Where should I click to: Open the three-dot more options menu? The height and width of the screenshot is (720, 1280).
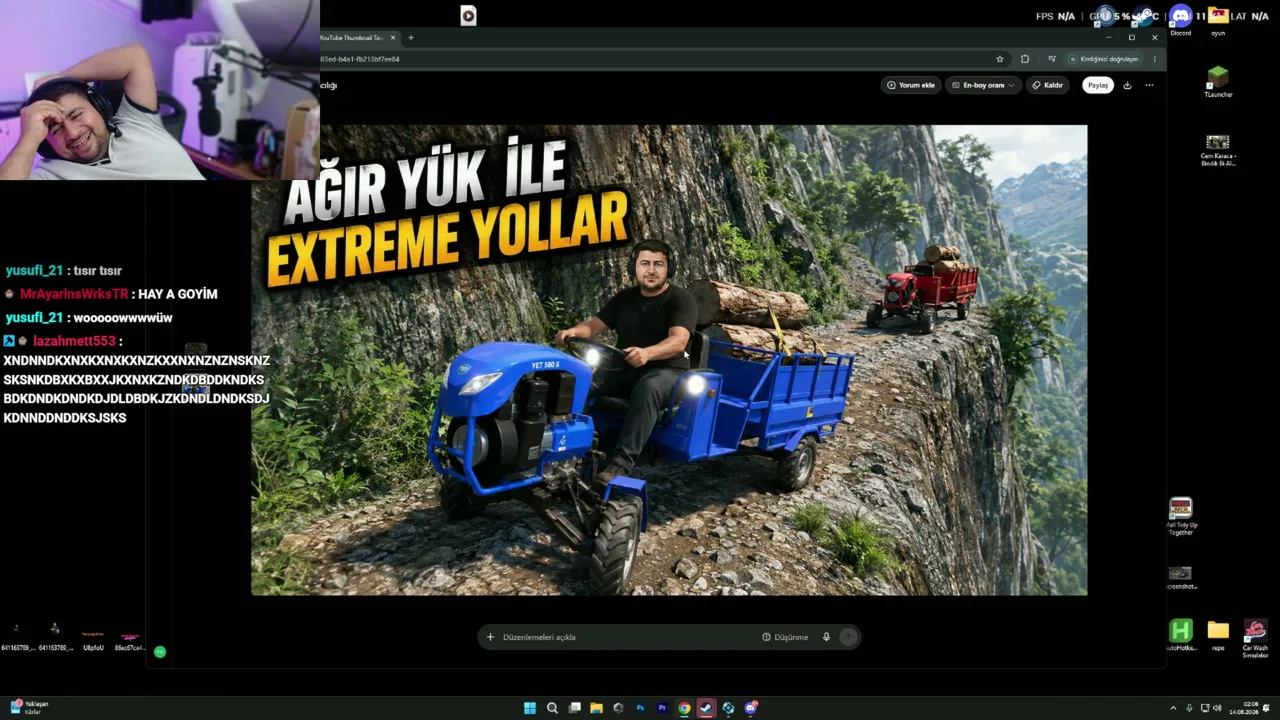1149,85
